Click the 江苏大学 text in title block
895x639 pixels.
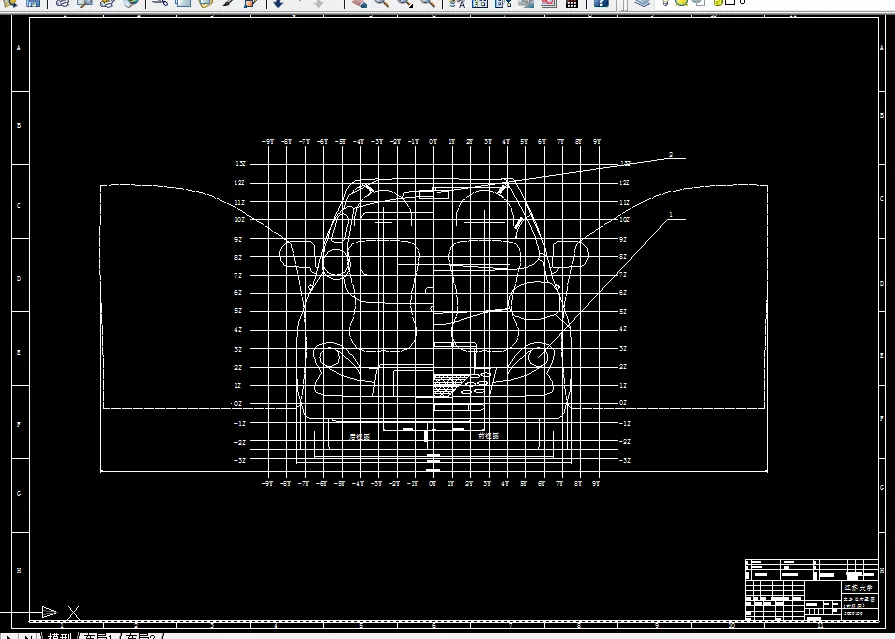pyautogui.click(x=858, y=588)
